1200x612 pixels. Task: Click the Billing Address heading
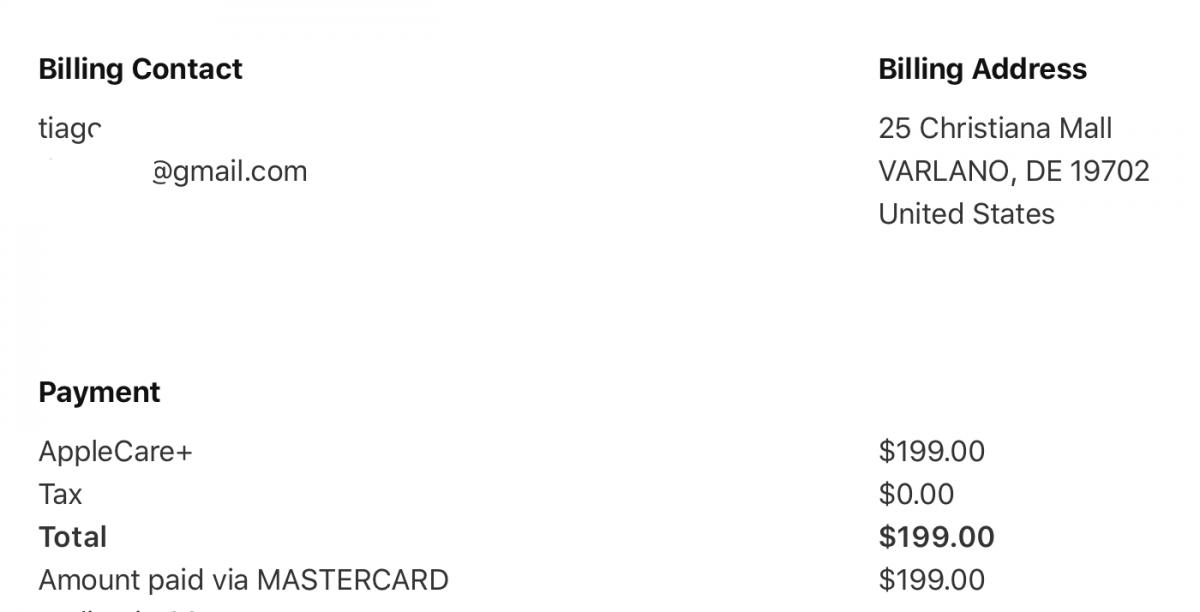tap(982, 69)
